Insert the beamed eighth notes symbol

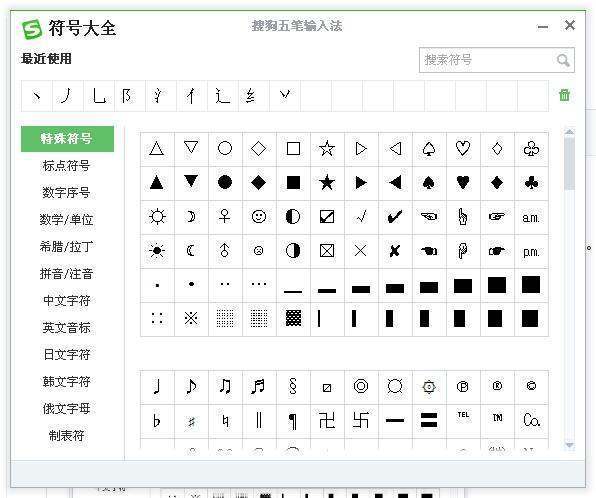coord(225,387)
